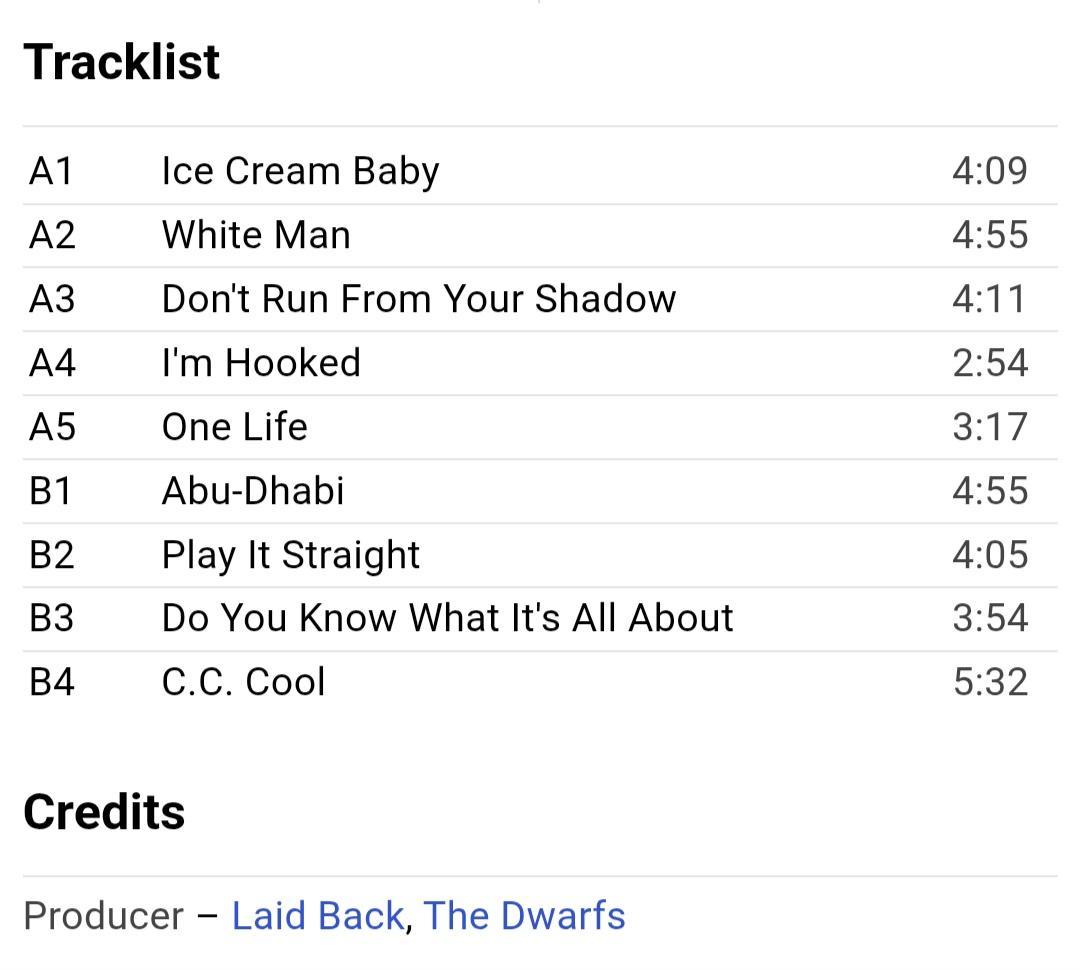Viewport: 1080px width, 970px height.
Task: Click track position B1
Action: (51, 491)
